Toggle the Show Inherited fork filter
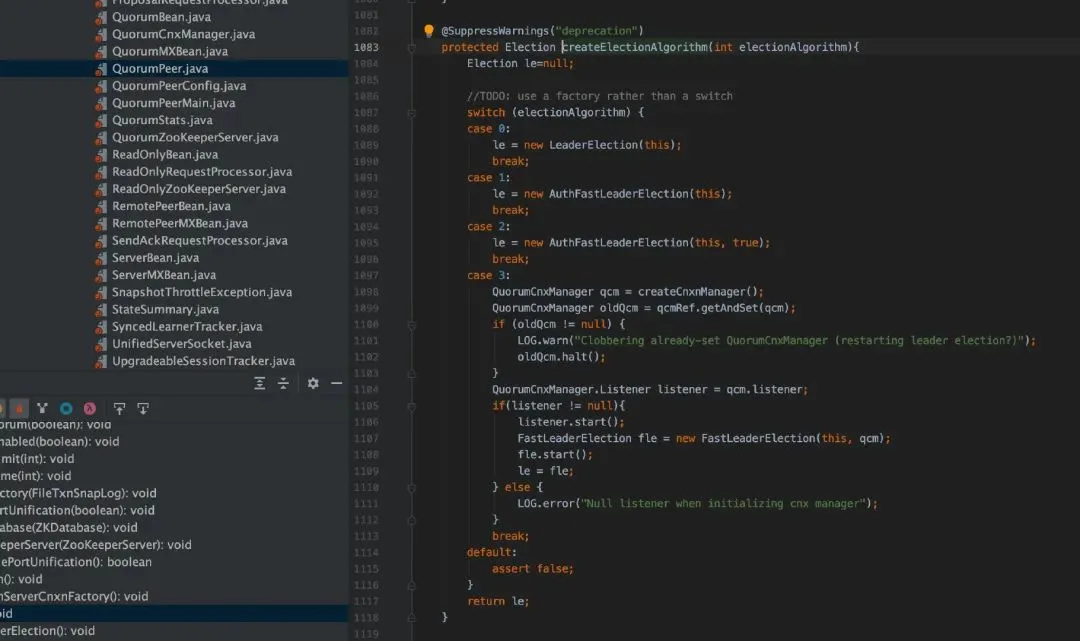 (x=42, y=408)
